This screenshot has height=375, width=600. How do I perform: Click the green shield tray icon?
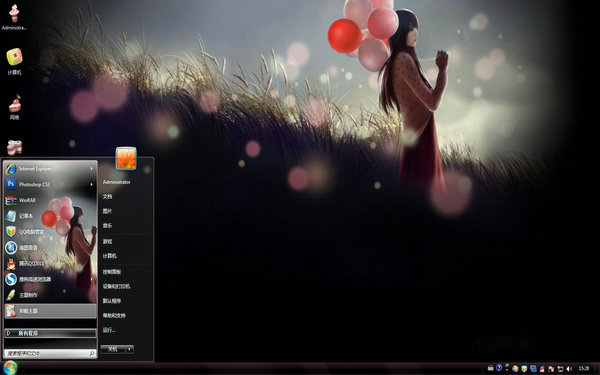524,368
